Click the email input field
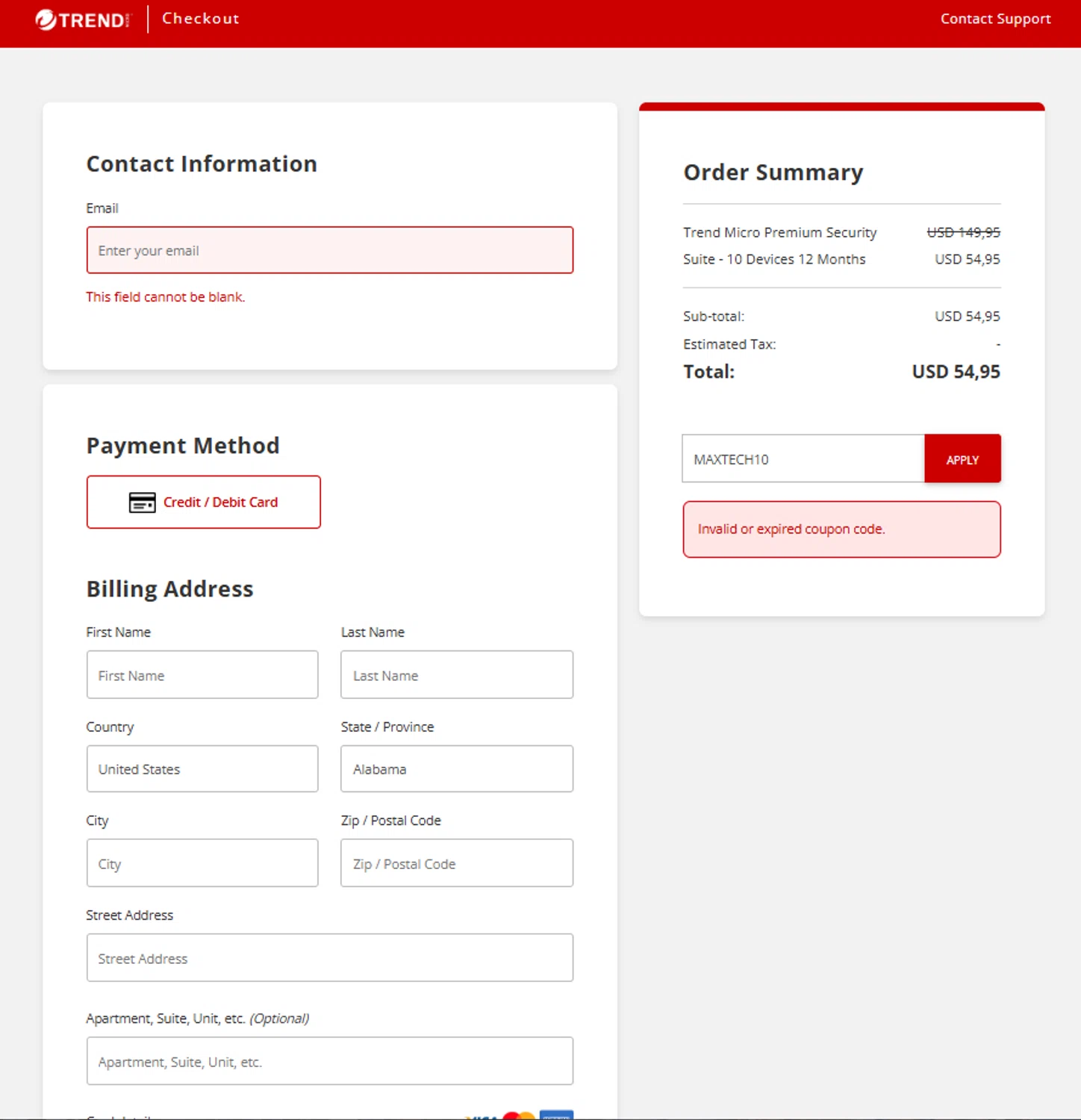Screen dimensions: 1081x1120 click(x=330, y=250)
